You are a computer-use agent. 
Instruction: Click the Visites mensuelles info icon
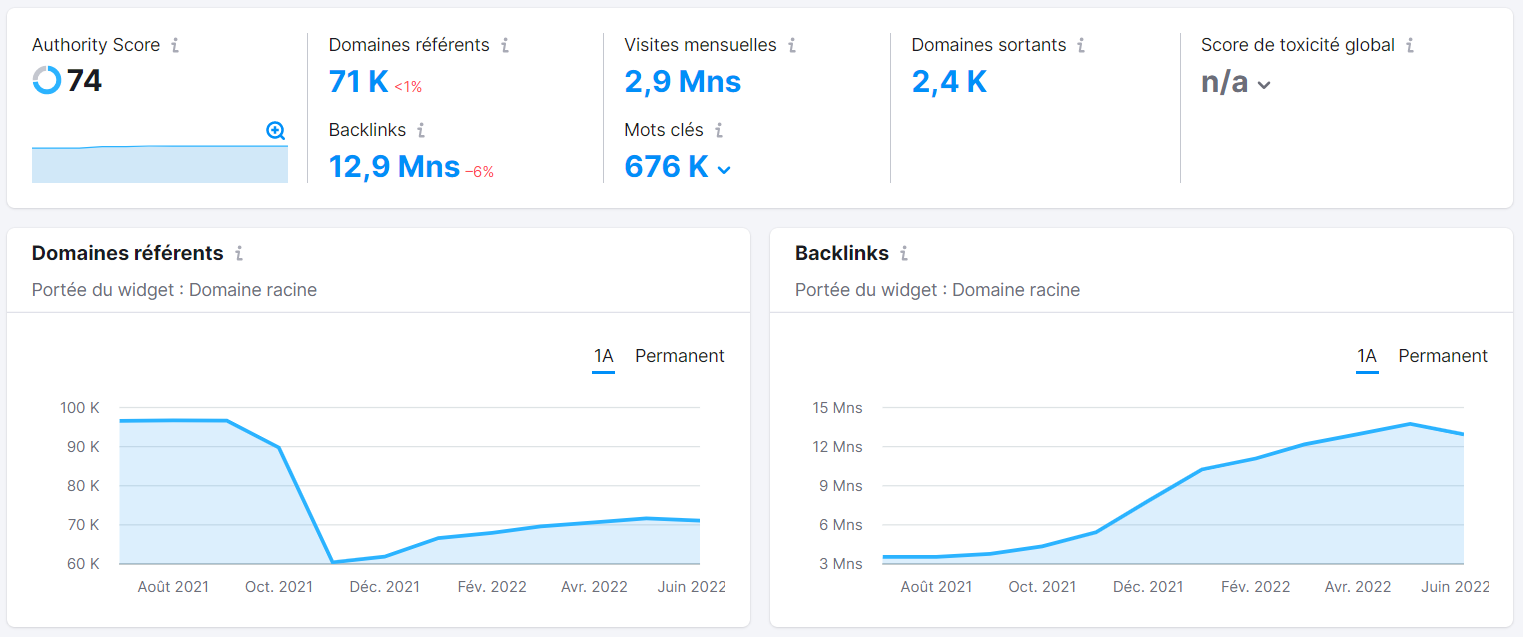[792, 45]
